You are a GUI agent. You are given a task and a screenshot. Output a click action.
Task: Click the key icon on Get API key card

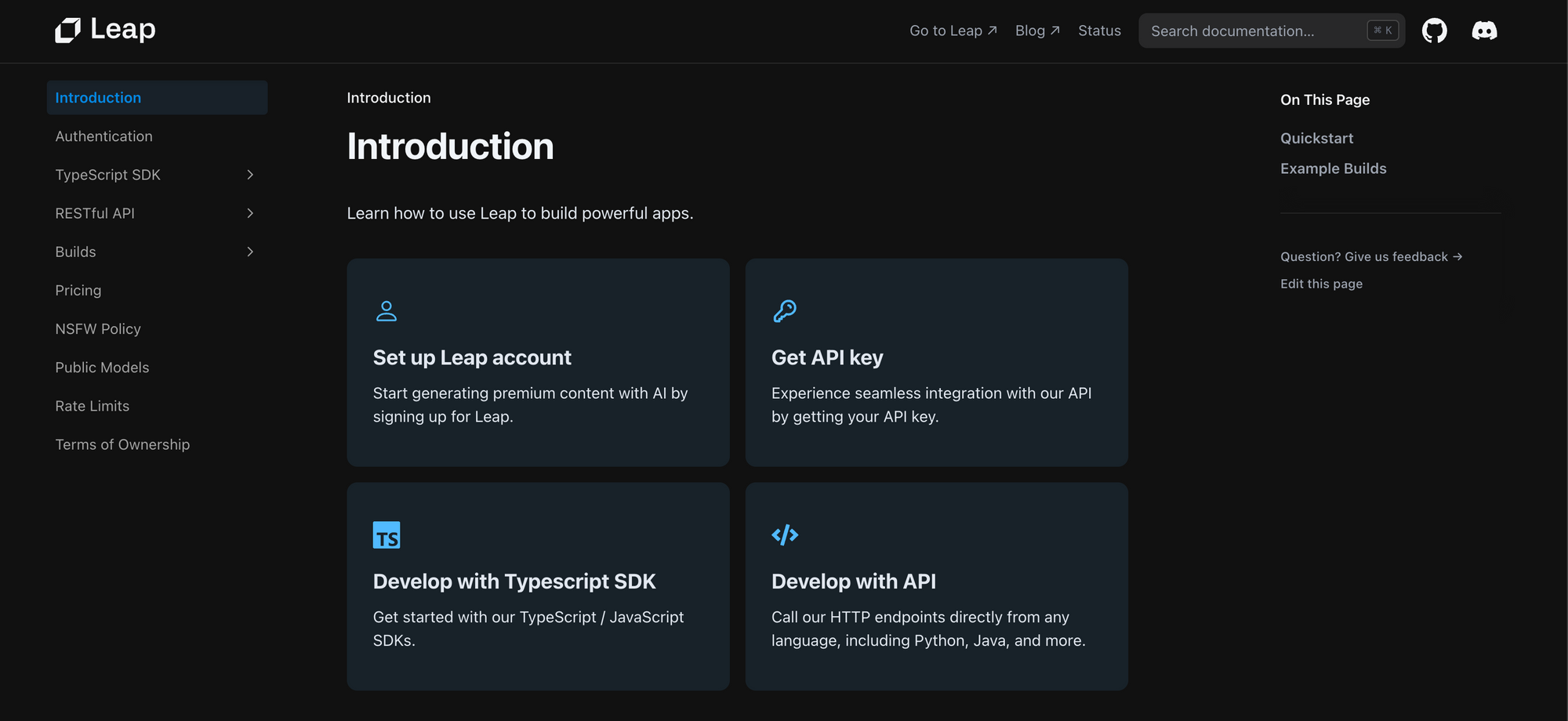pyautogui.click(x=785, y=311)
